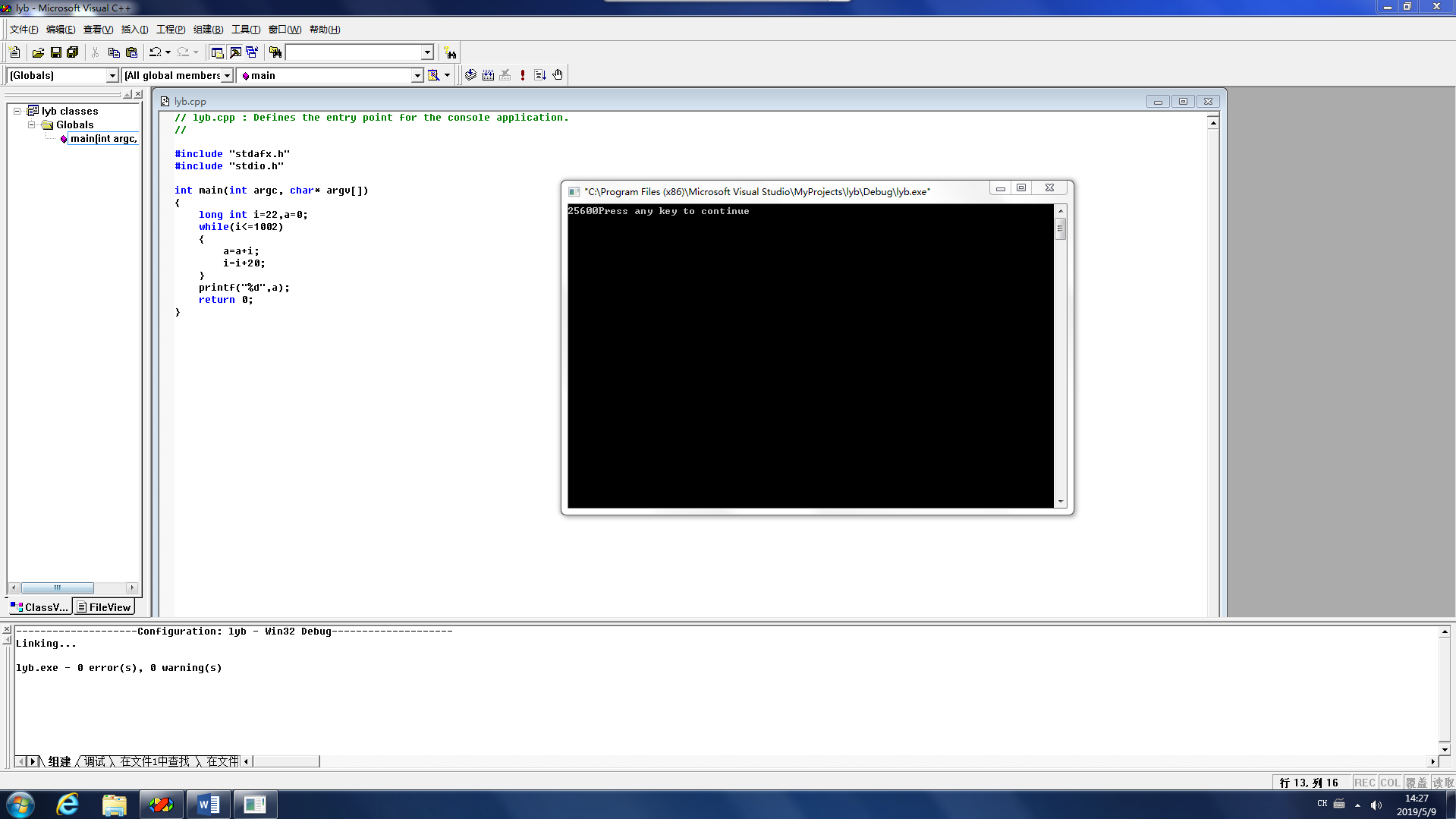The width and height of the screenshot is (1456, 819).
Task: Open the WizardBar actions dropdown arrow
Action: click(447, 75)
